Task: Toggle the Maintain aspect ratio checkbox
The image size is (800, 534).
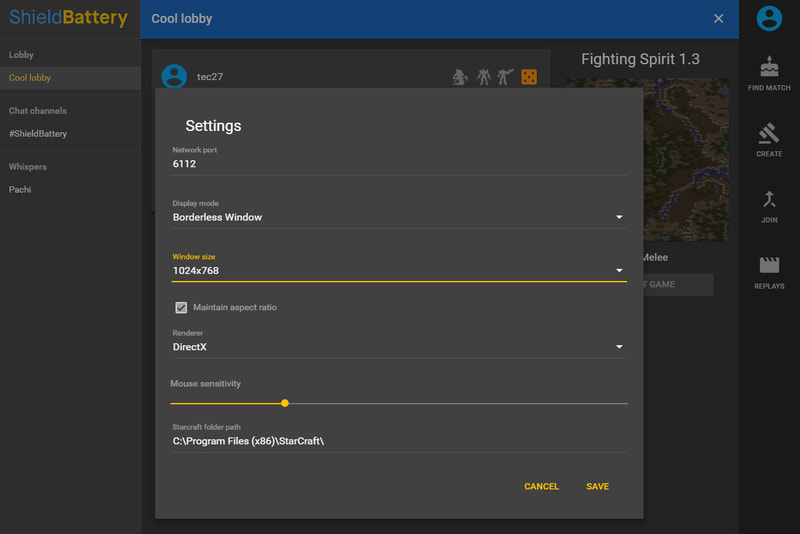Action: coord(181,308)
